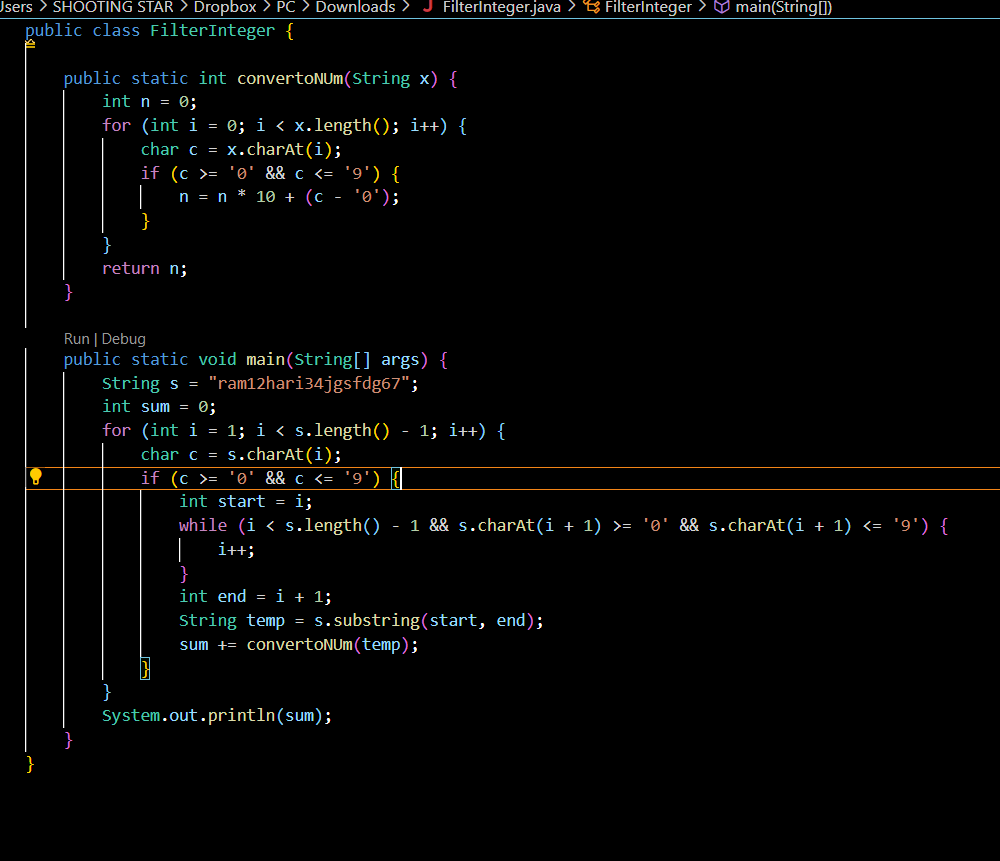Click System.out.println(sum) statement
This screenshot has width=1000, height=861.
click(217, 716)
